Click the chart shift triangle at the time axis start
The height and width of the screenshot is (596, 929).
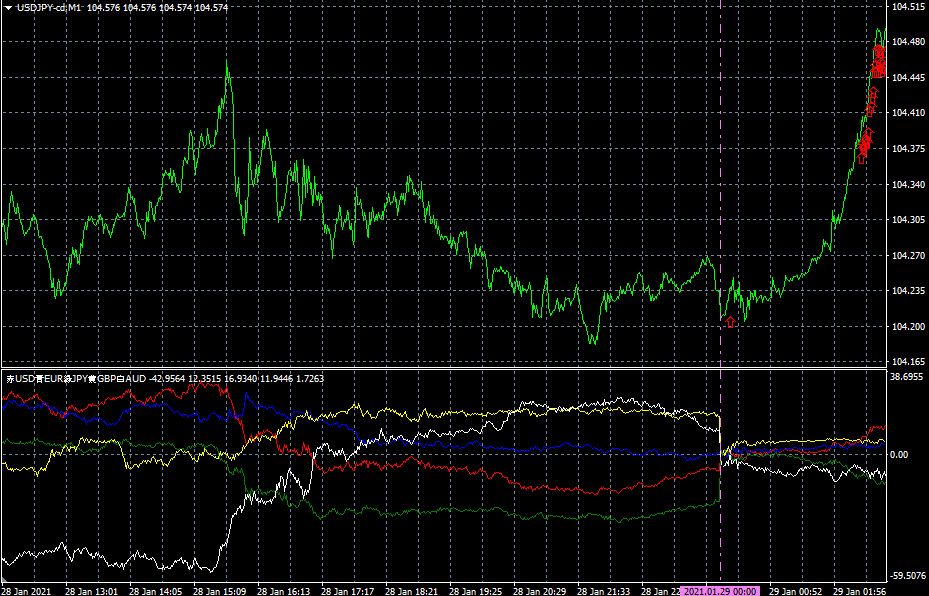(x=5, y=581)
